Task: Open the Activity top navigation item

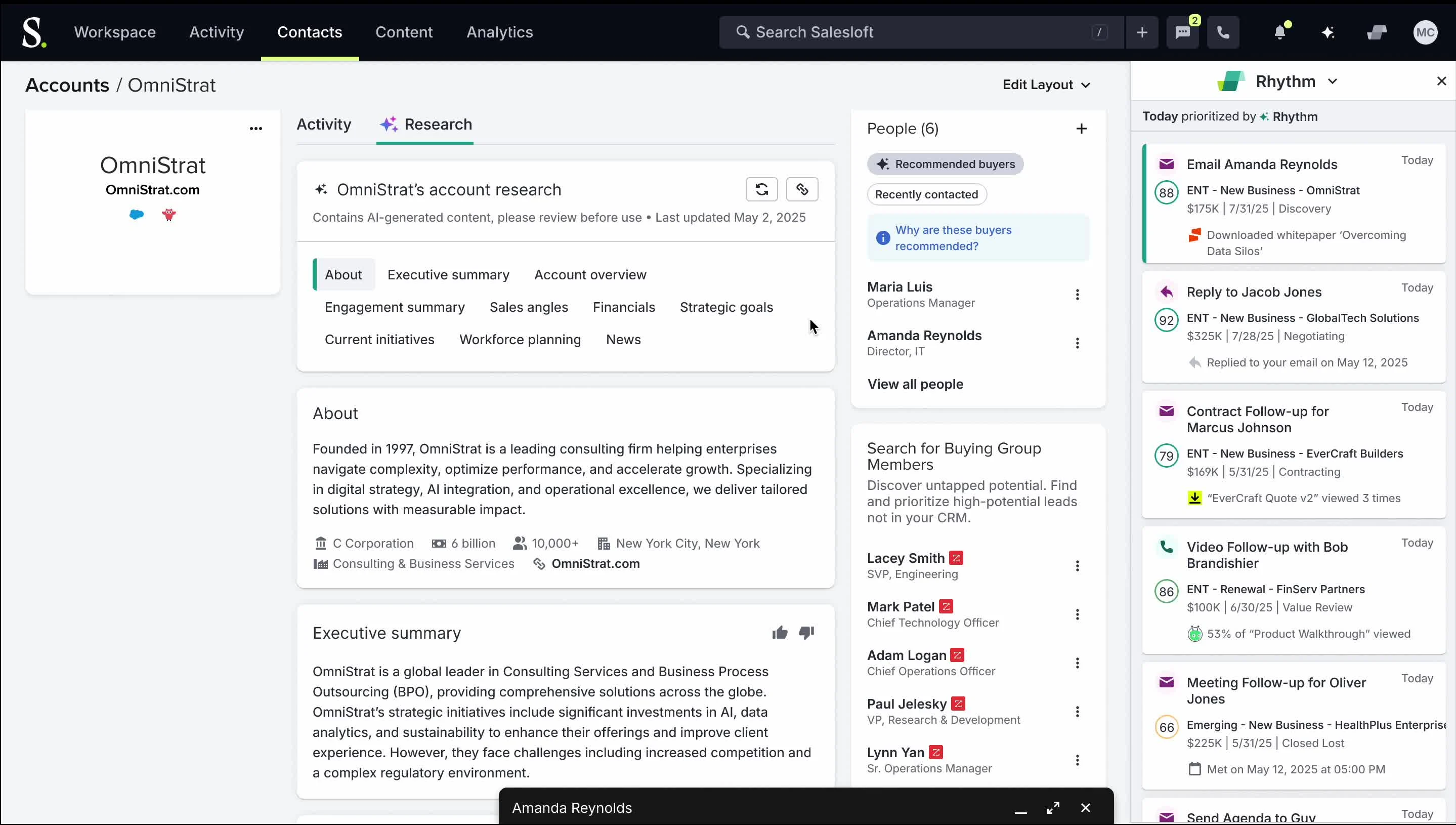Action: pyautogui.click(x=217, y=32)
